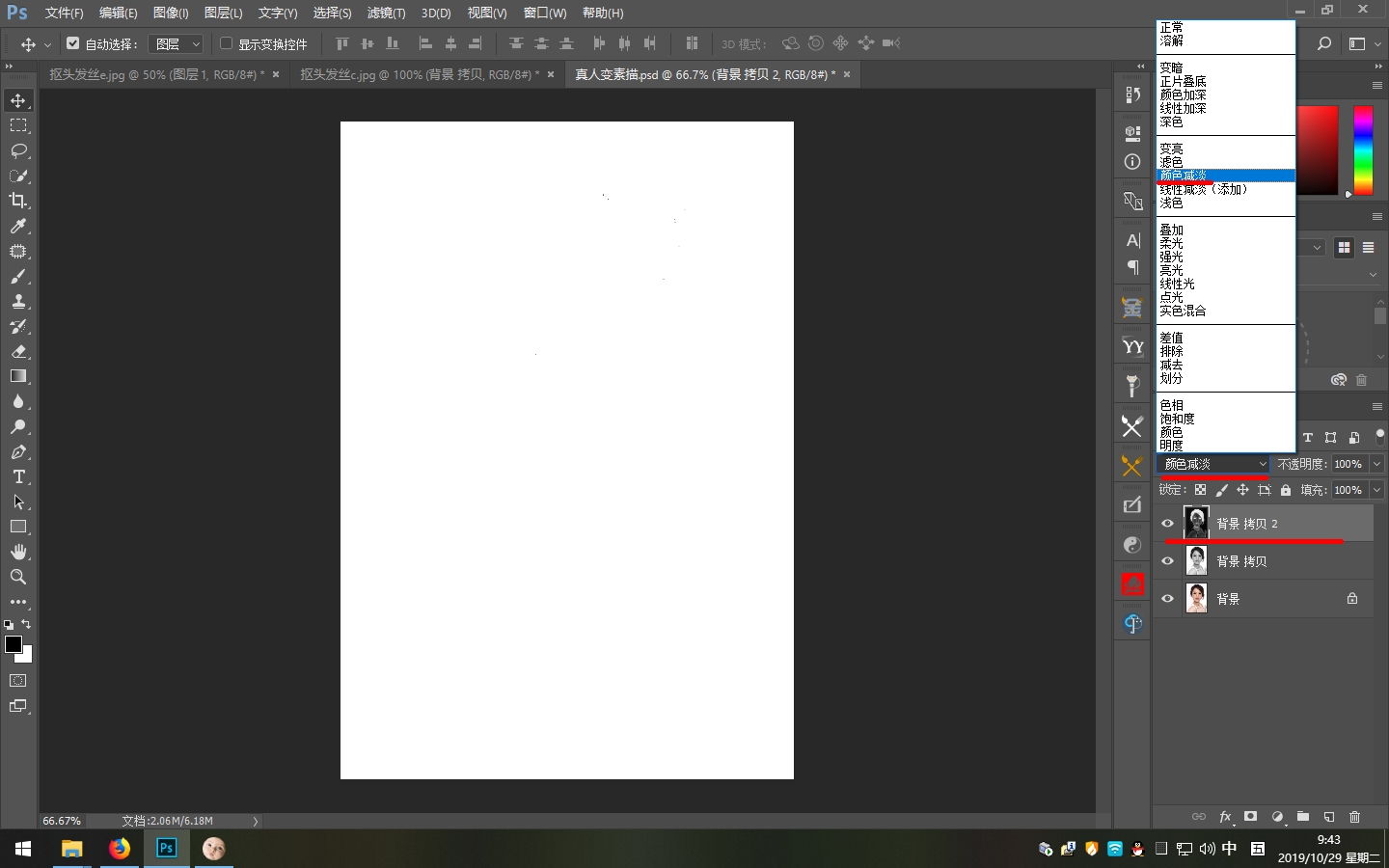Screen dimensions: 1389x868
Task: Open the screen mode switcher
Action: pyautogui.click(x=18, y=706)
